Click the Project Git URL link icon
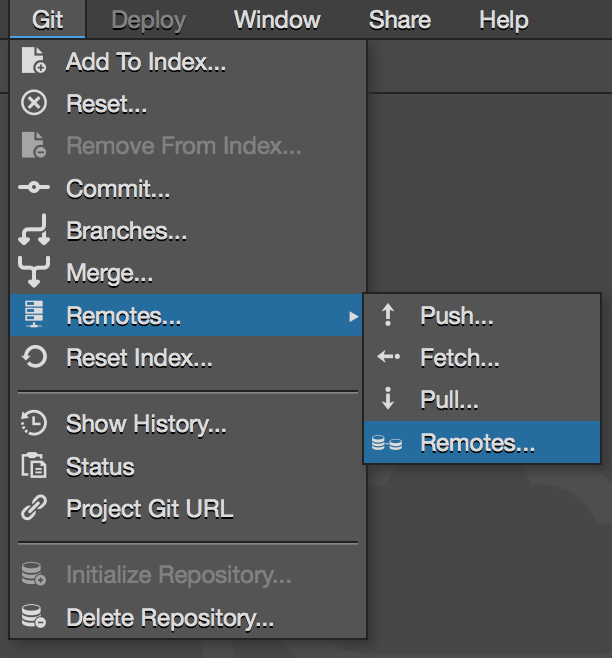 point(34,508)
